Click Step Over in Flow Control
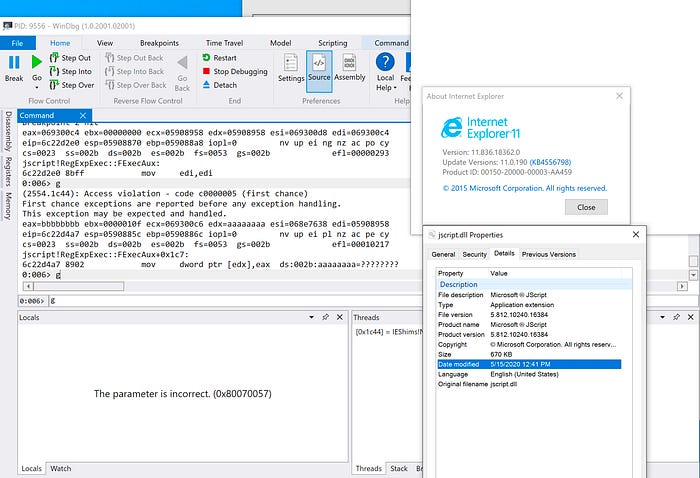This screenshot has width=700, height=478. [72, 85]
